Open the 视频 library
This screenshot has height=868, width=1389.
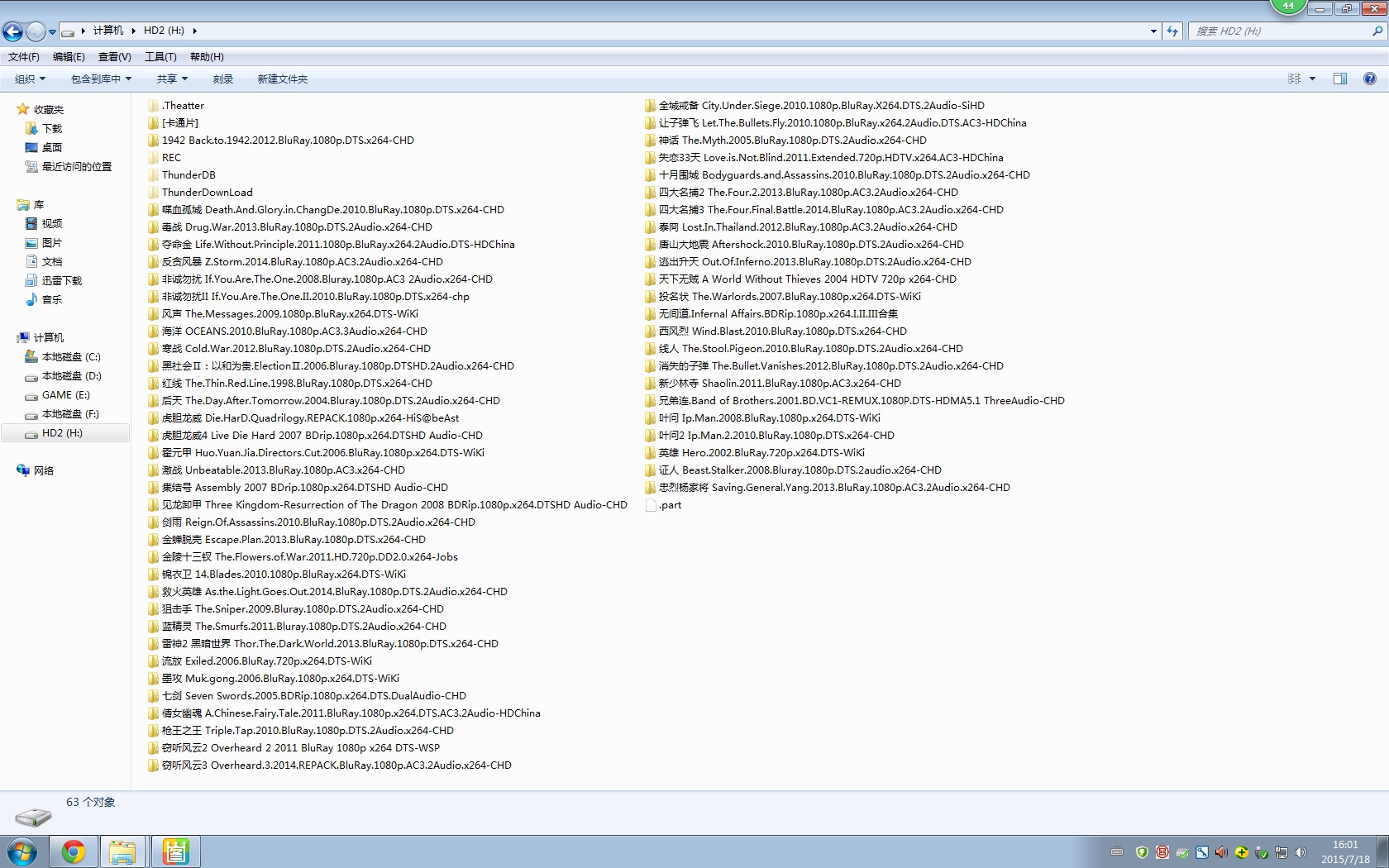[52, 224]
